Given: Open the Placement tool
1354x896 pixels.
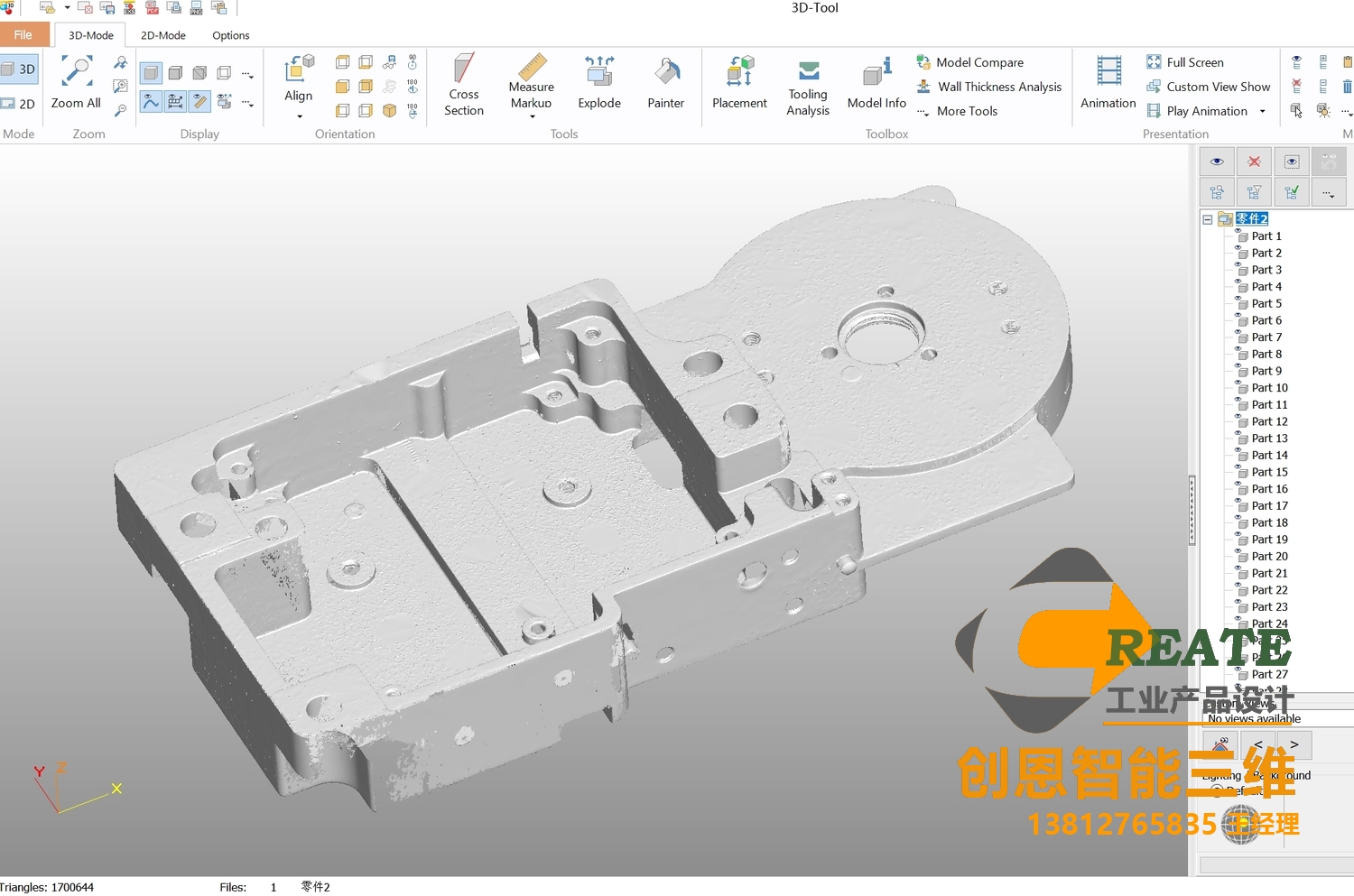Looking at the screenshot, I should (x=739, y=83).
